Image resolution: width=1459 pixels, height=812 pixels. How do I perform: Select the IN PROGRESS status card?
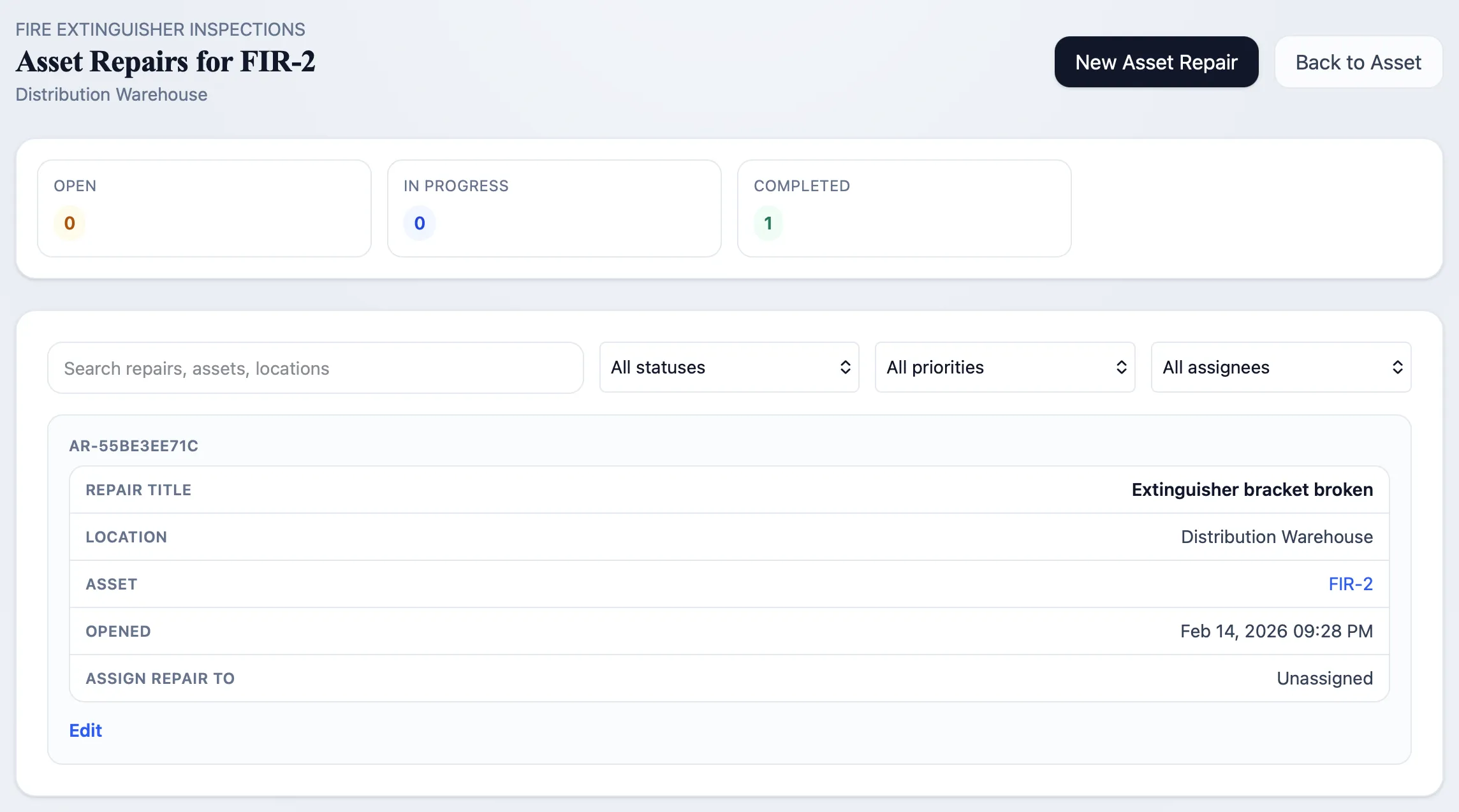(x=554, y=208)
